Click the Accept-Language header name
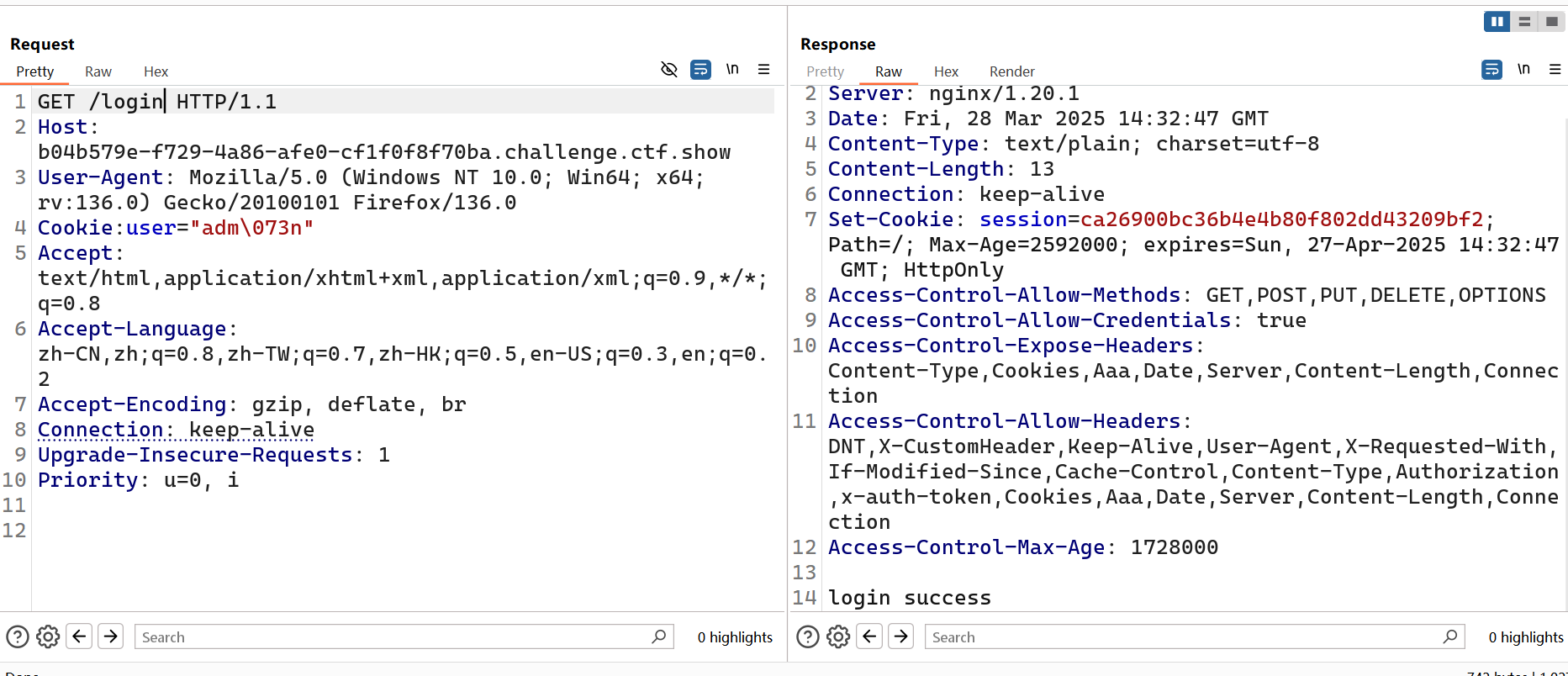This screenshot has width=1568, height=676. click(x=132, y=329)
